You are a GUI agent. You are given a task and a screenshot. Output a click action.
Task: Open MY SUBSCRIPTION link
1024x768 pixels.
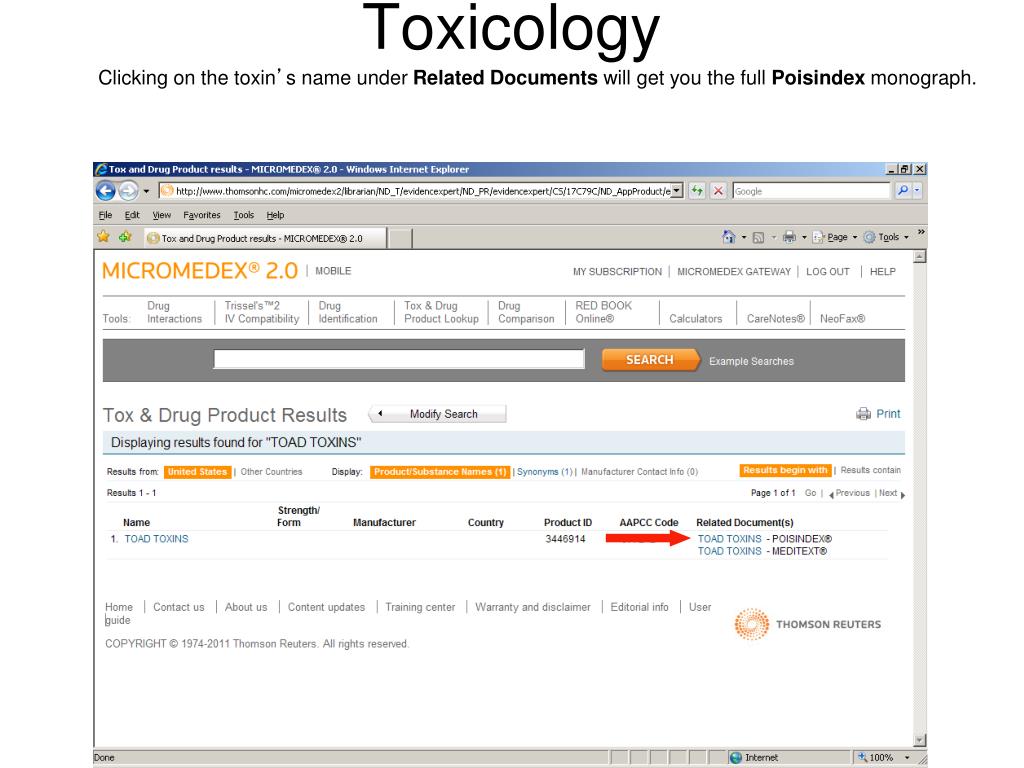coord(617,272)
